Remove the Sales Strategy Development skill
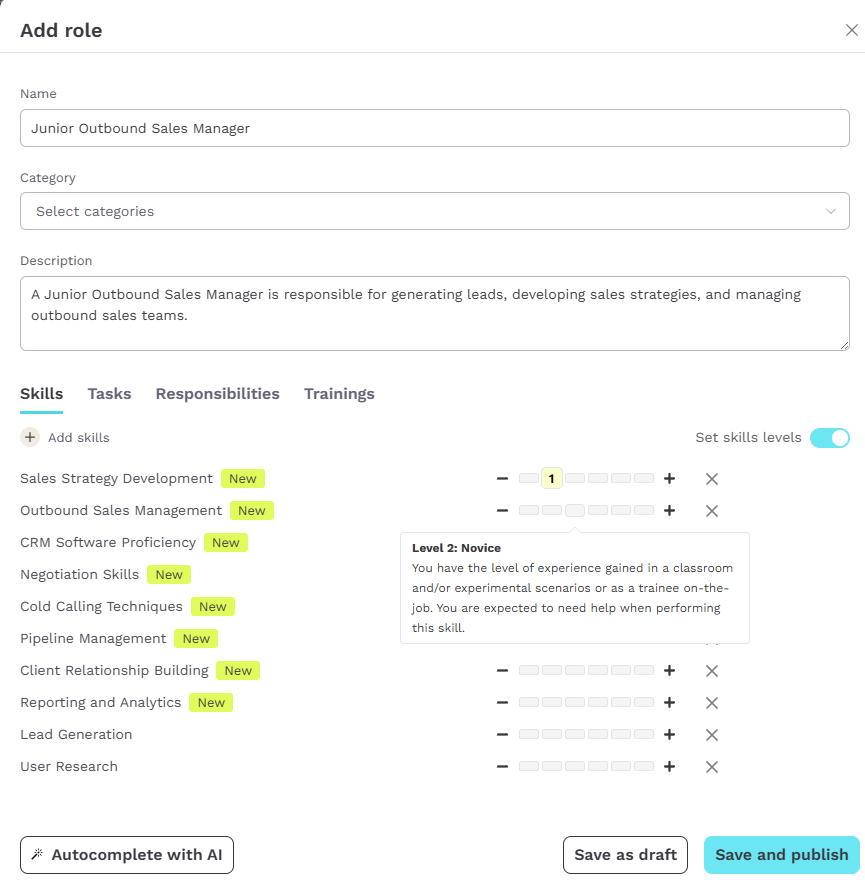865x880 pixels. (712, 479)
